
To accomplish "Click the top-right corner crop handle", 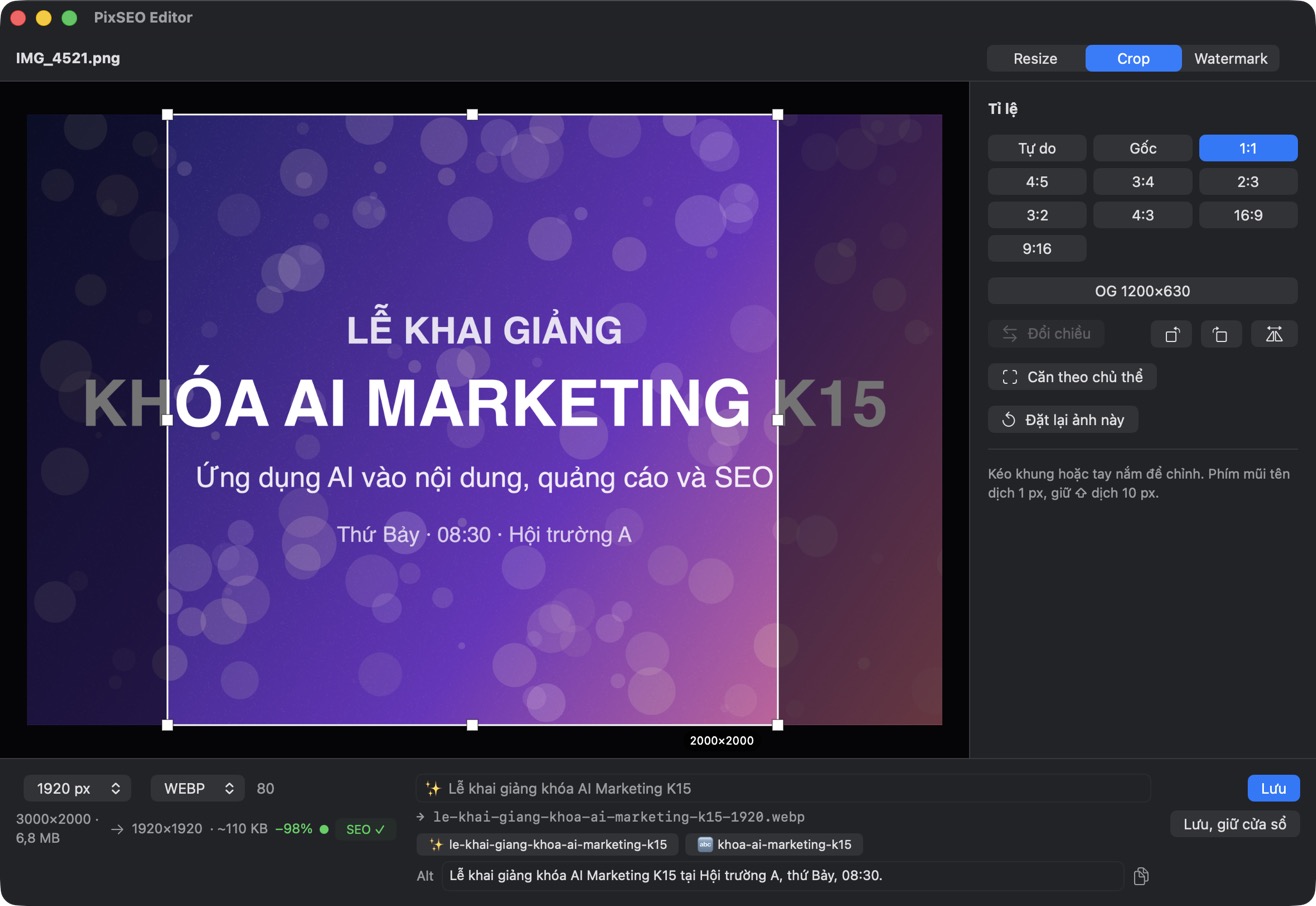I will (x=778, y=114).
